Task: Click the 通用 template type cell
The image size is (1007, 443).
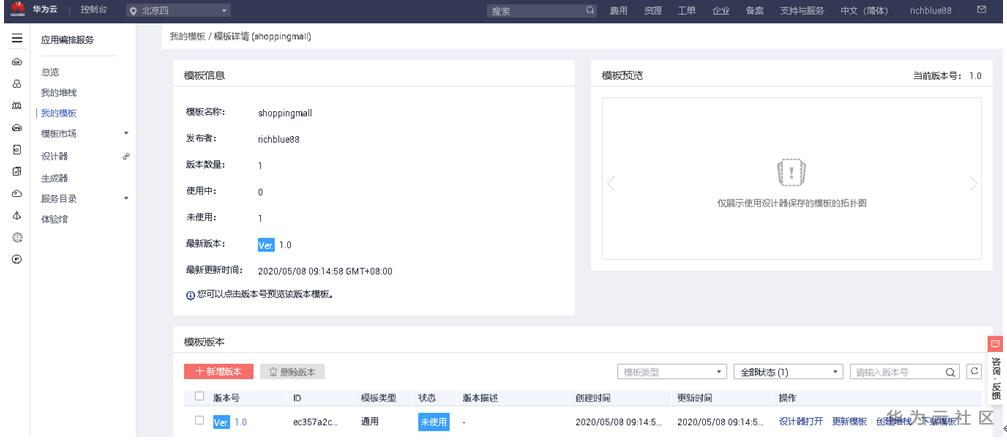Action: 370,422
